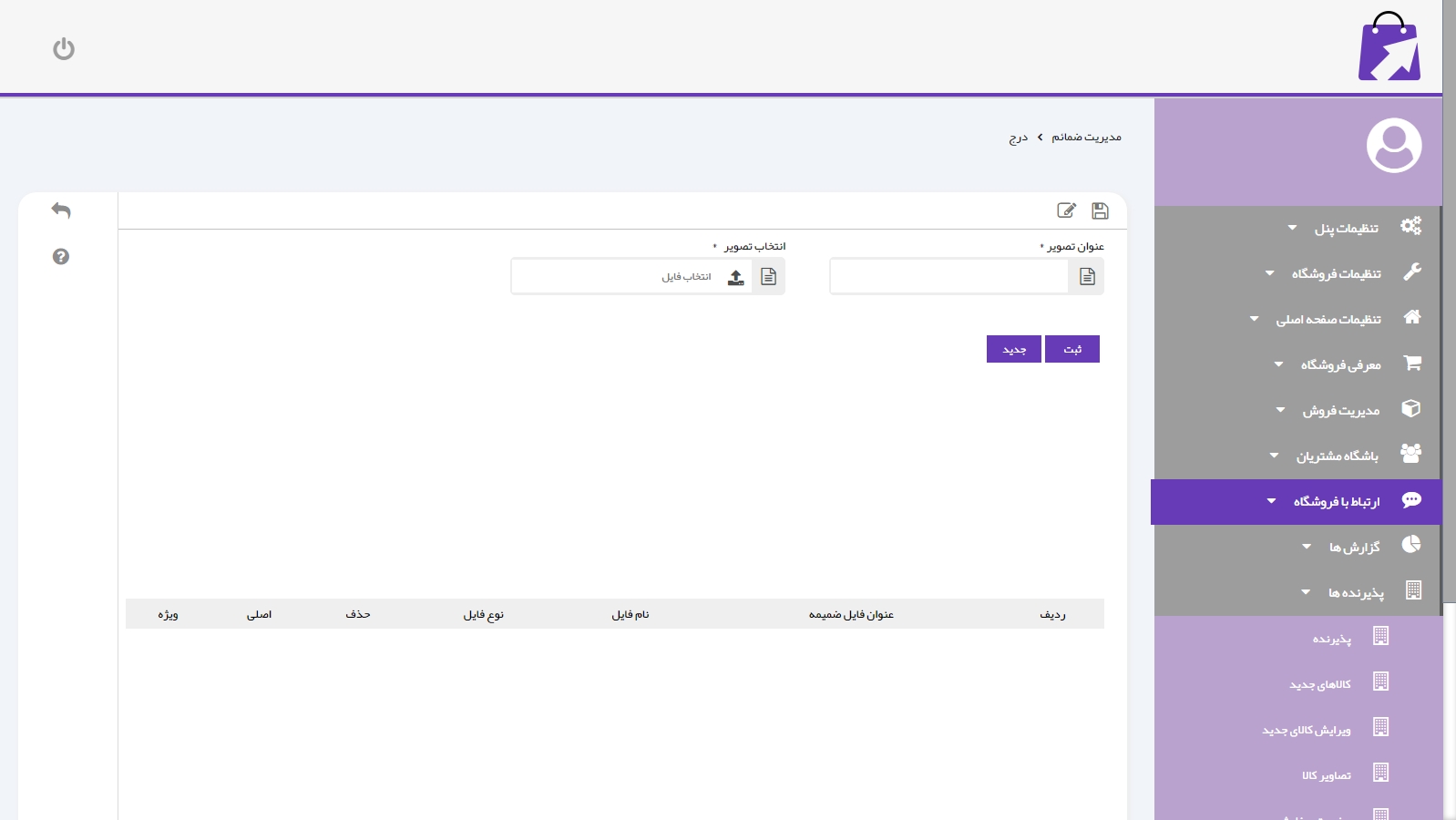
Task: Click the عنوان تصویر text field
Action: pyautogui.click(x=948, y=277)
